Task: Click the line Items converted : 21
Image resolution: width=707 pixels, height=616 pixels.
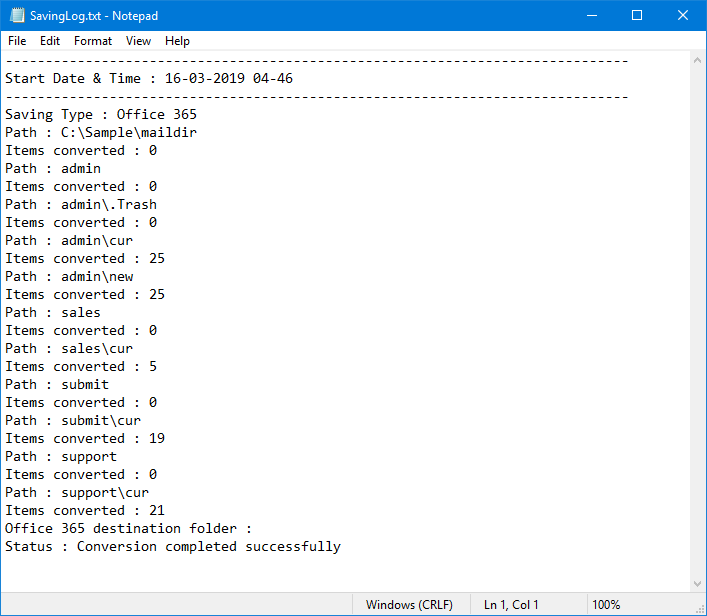Action: click(85, 511)
